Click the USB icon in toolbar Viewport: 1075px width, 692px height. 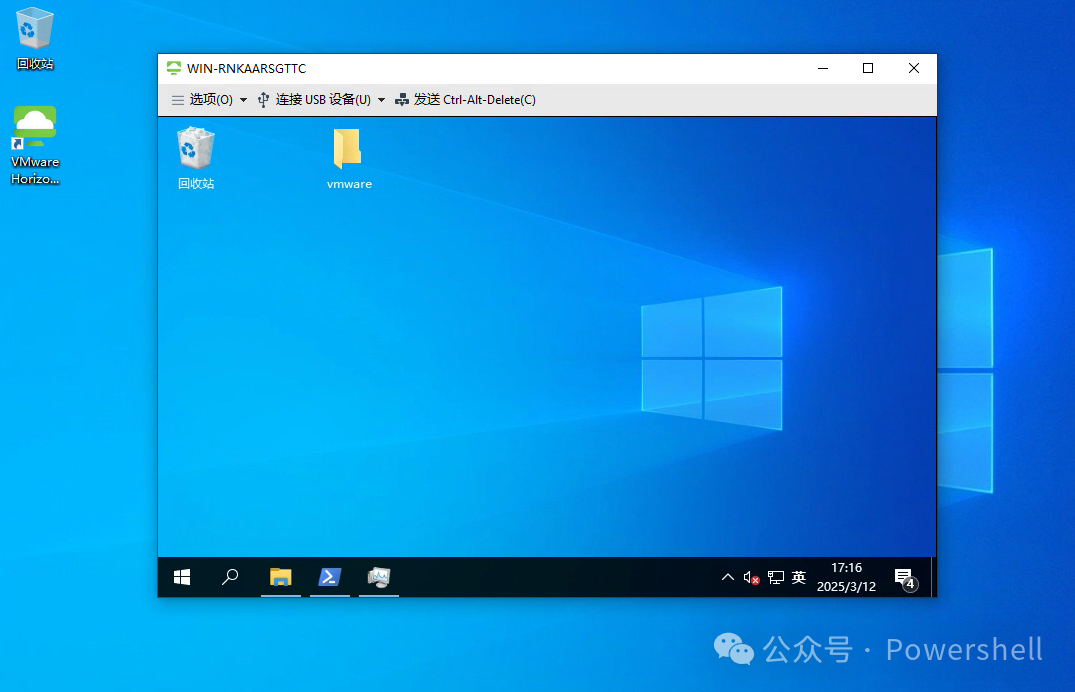point(263,100)
